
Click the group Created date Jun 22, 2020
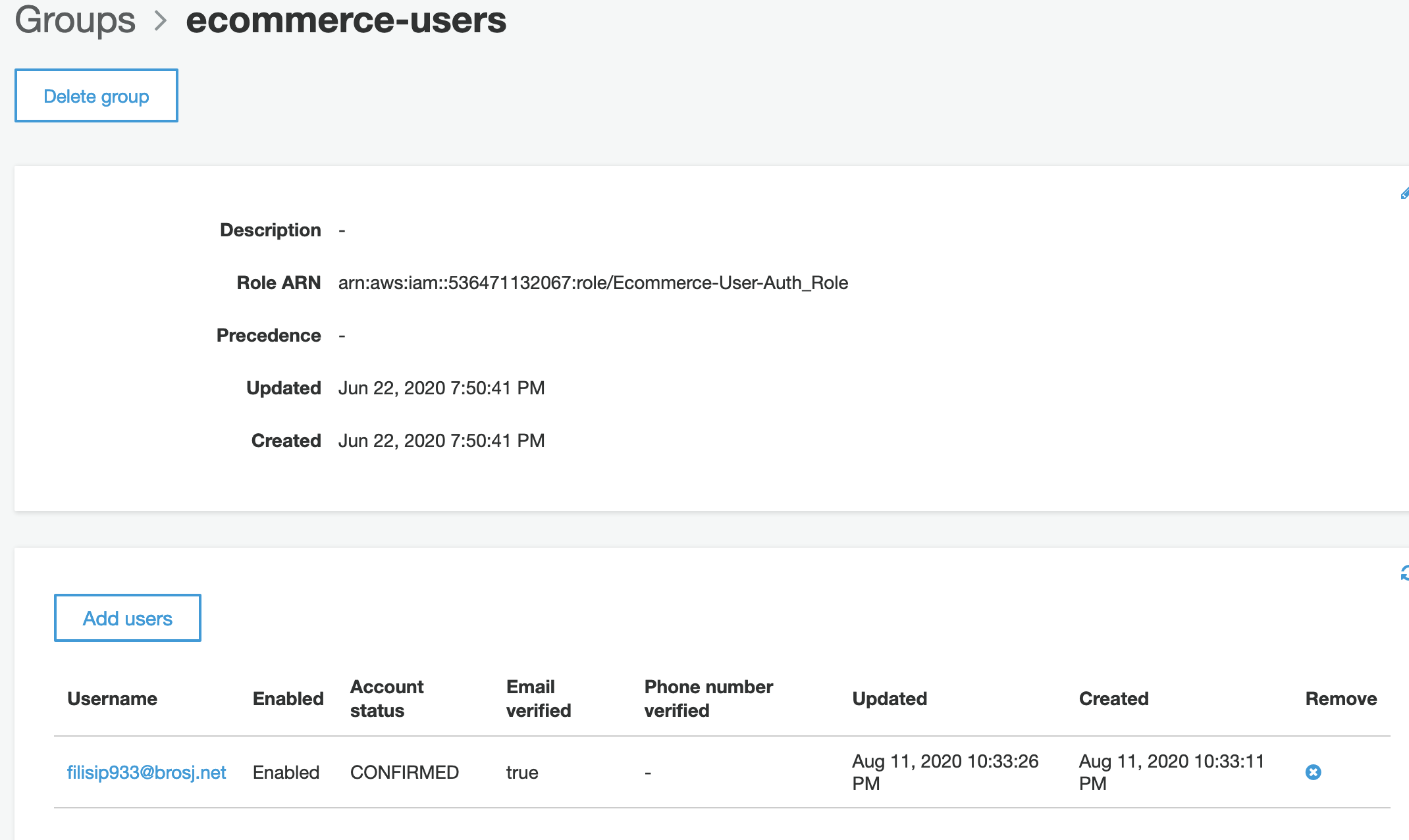442,441
